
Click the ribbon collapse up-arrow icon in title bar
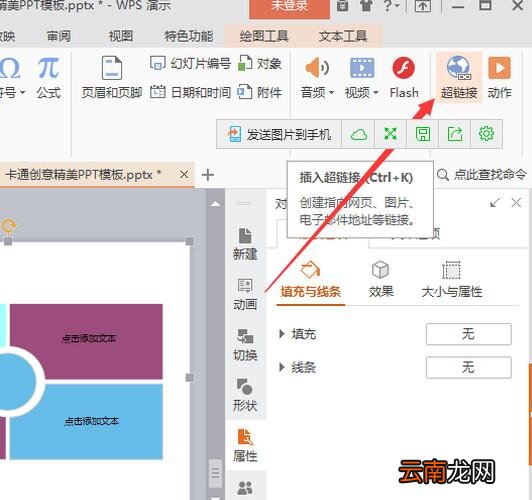coord(423,6)
